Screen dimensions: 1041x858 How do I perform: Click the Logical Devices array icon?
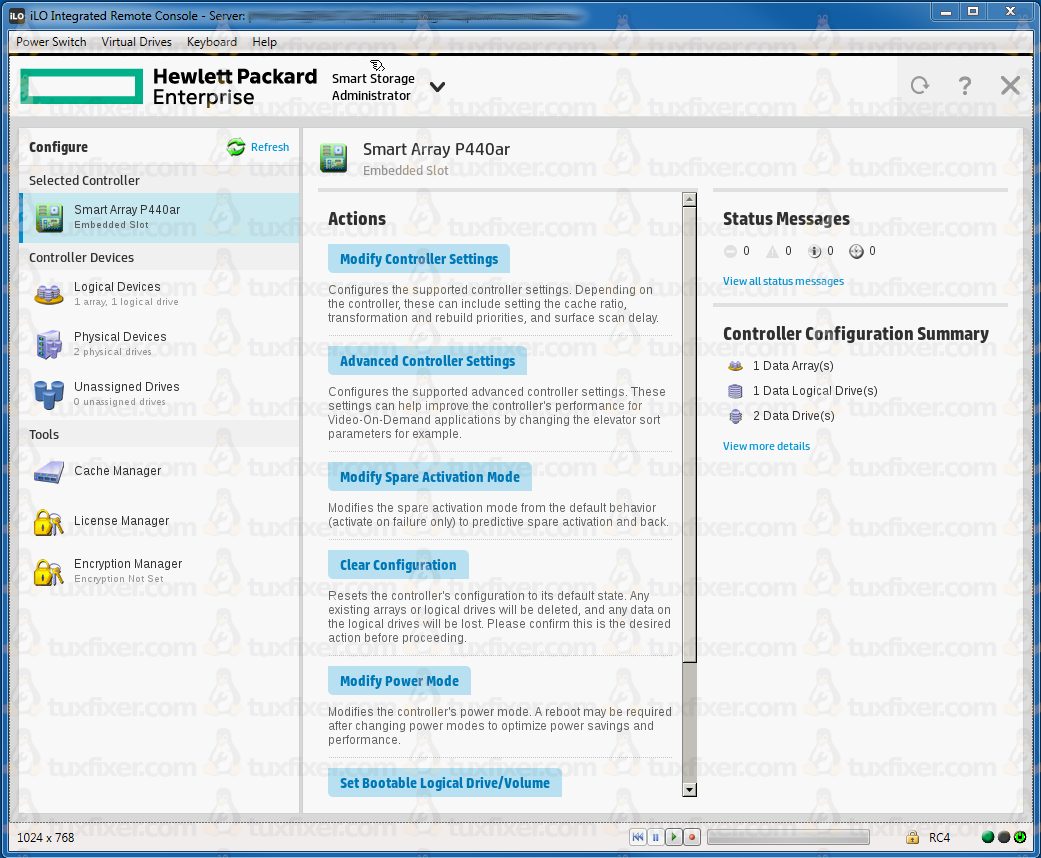[49, 294]
